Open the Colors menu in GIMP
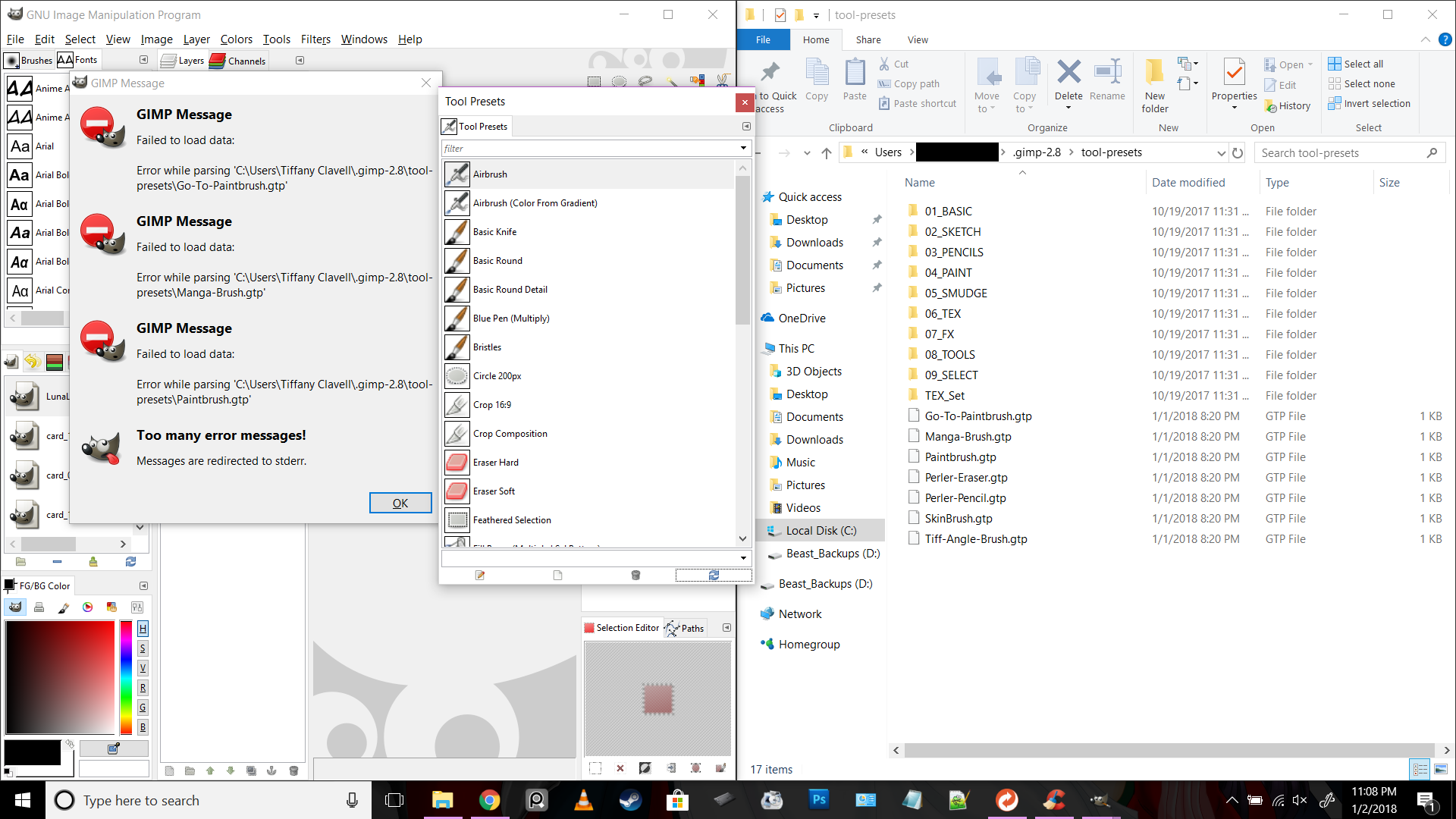Image resolution: width=1456 pixels, height=819 pixels. 237,39
